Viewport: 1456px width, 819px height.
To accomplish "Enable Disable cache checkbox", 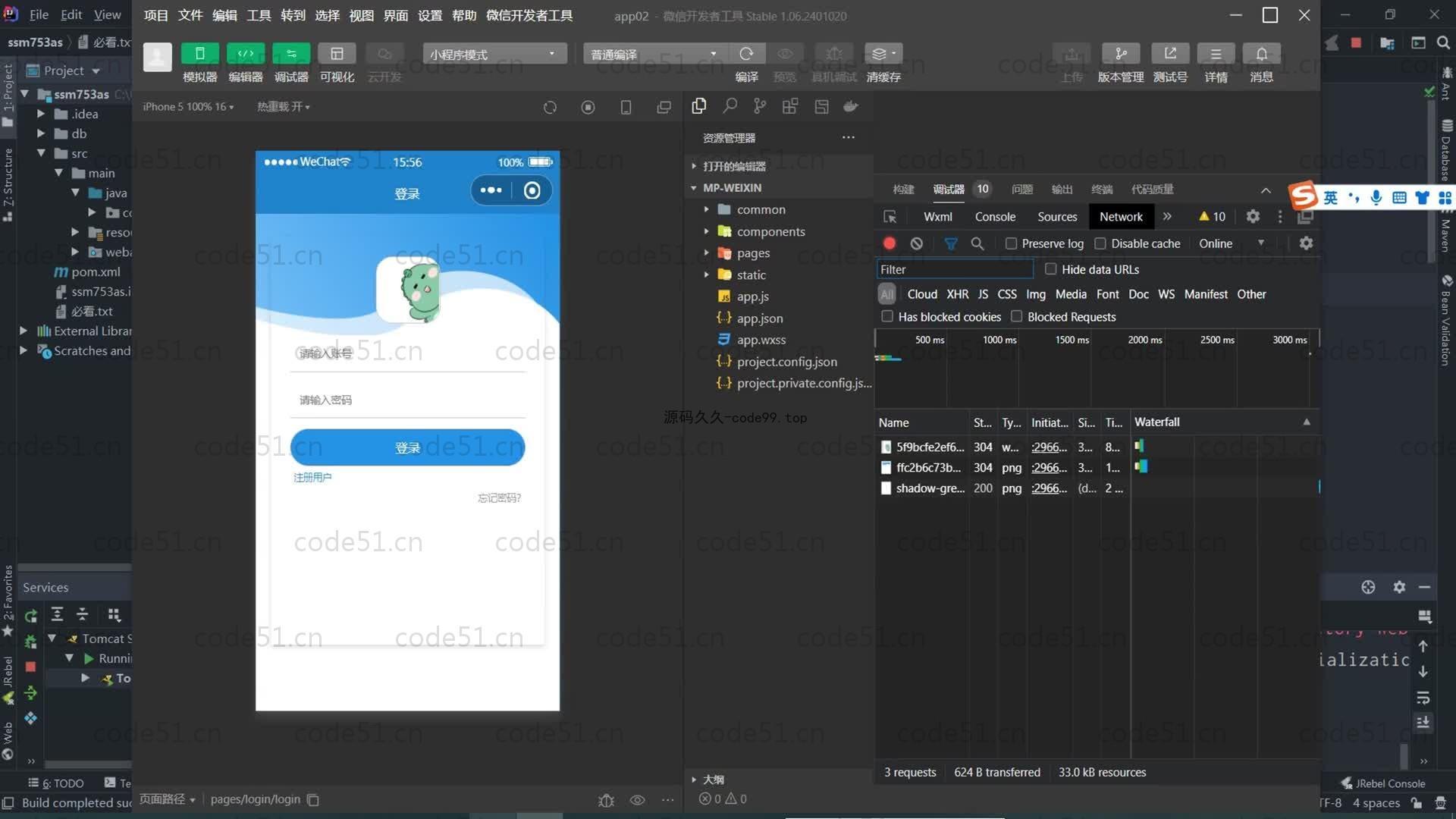I will point(1100,243).
